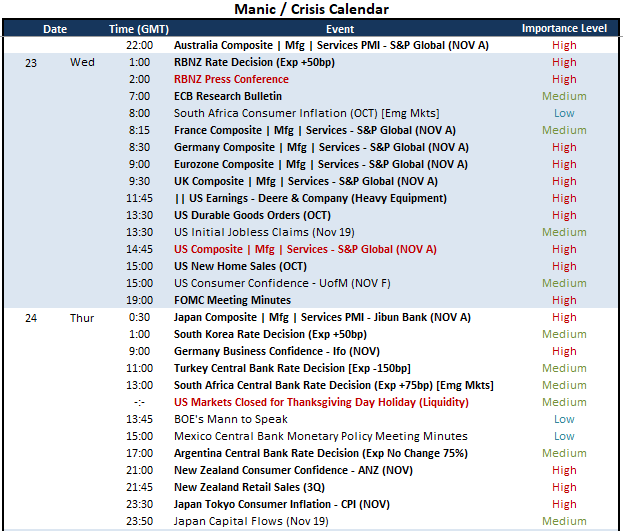
Task: Select the '23:50' time cell
Action: coord(139,521)
